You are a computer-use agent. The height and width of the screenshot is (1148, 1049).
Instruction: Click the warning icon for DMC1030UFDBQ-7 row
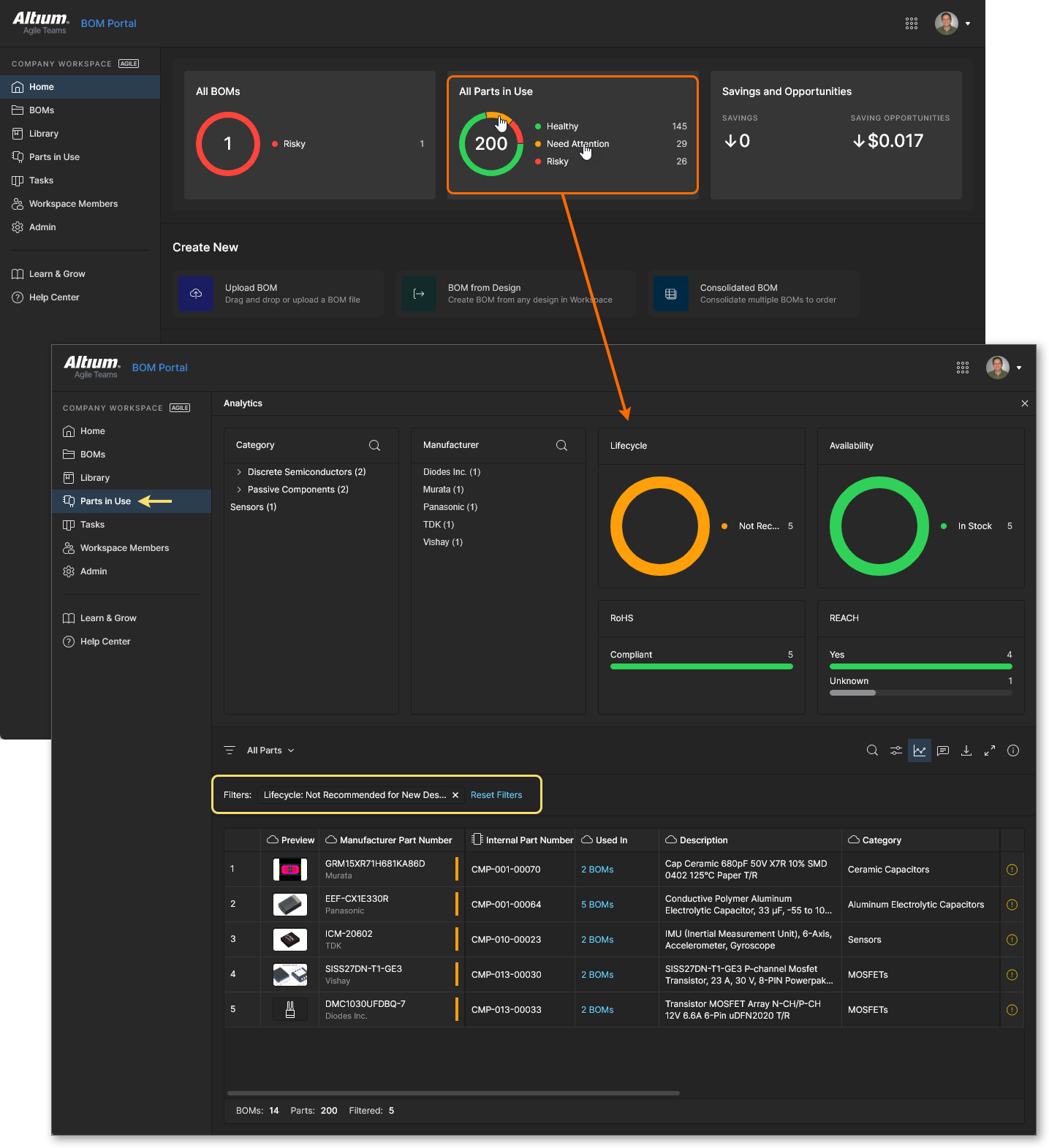(1012, 1010)
